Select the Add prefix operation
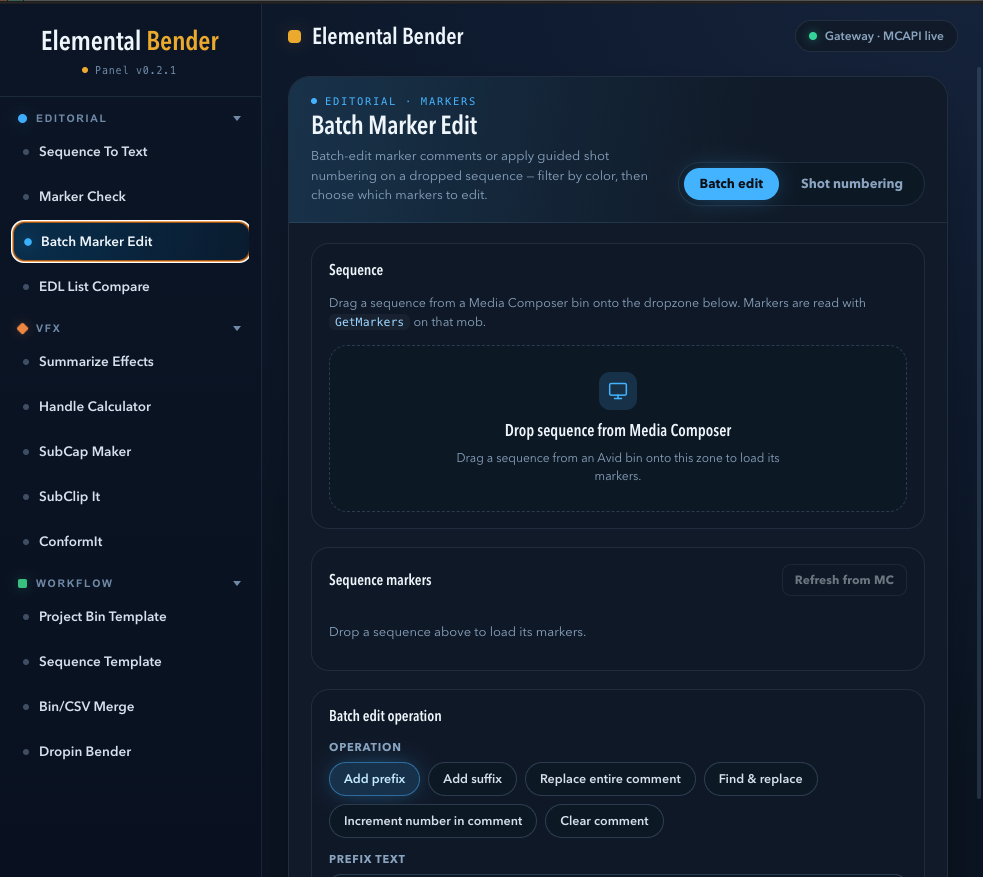This screenshot has width=983, height=877. coord(374,779)
